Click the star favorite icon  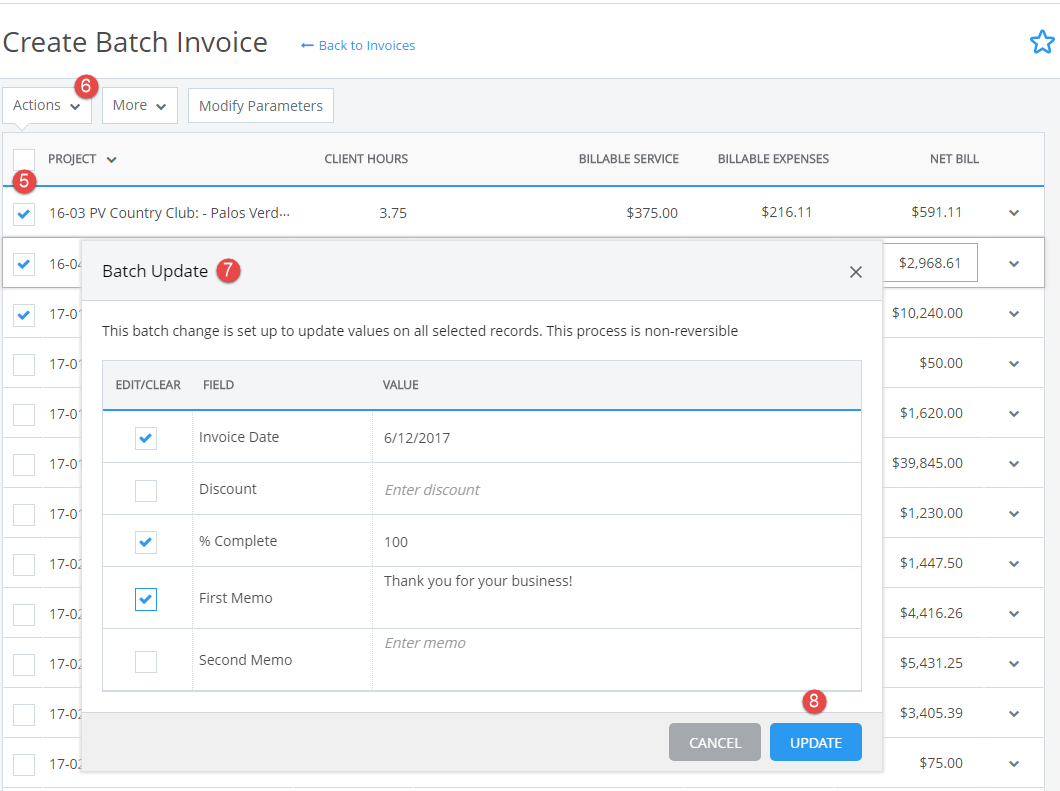[x=1042, y=42]
